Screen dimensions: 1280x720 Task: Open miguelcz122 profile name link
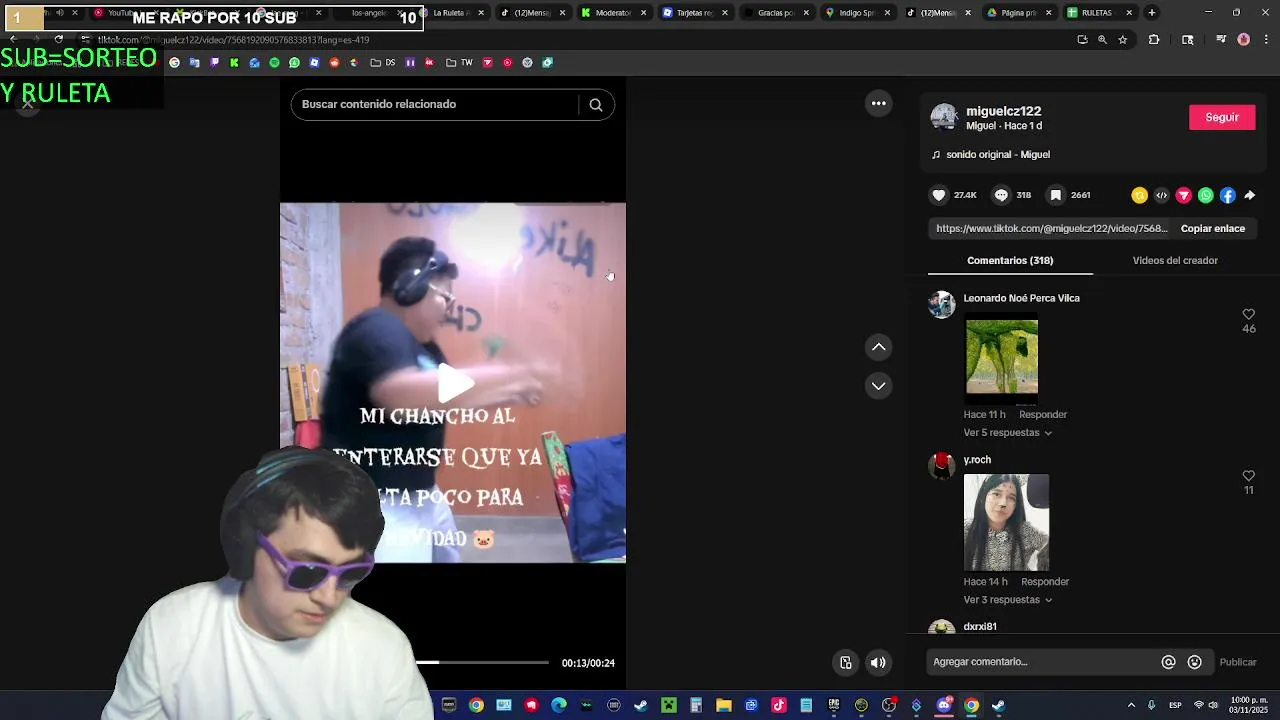[1003, 111]
